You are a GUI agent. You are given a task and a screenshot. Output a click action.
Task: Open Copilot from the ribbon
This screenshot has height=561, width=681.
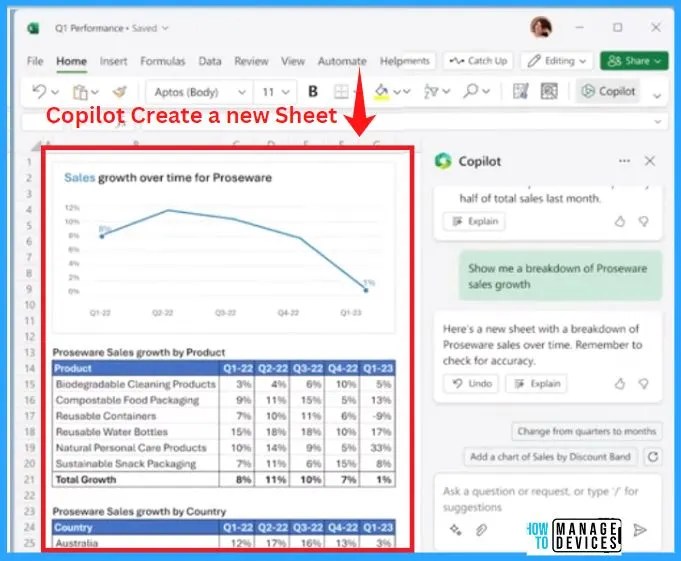[x=608, y=91]
